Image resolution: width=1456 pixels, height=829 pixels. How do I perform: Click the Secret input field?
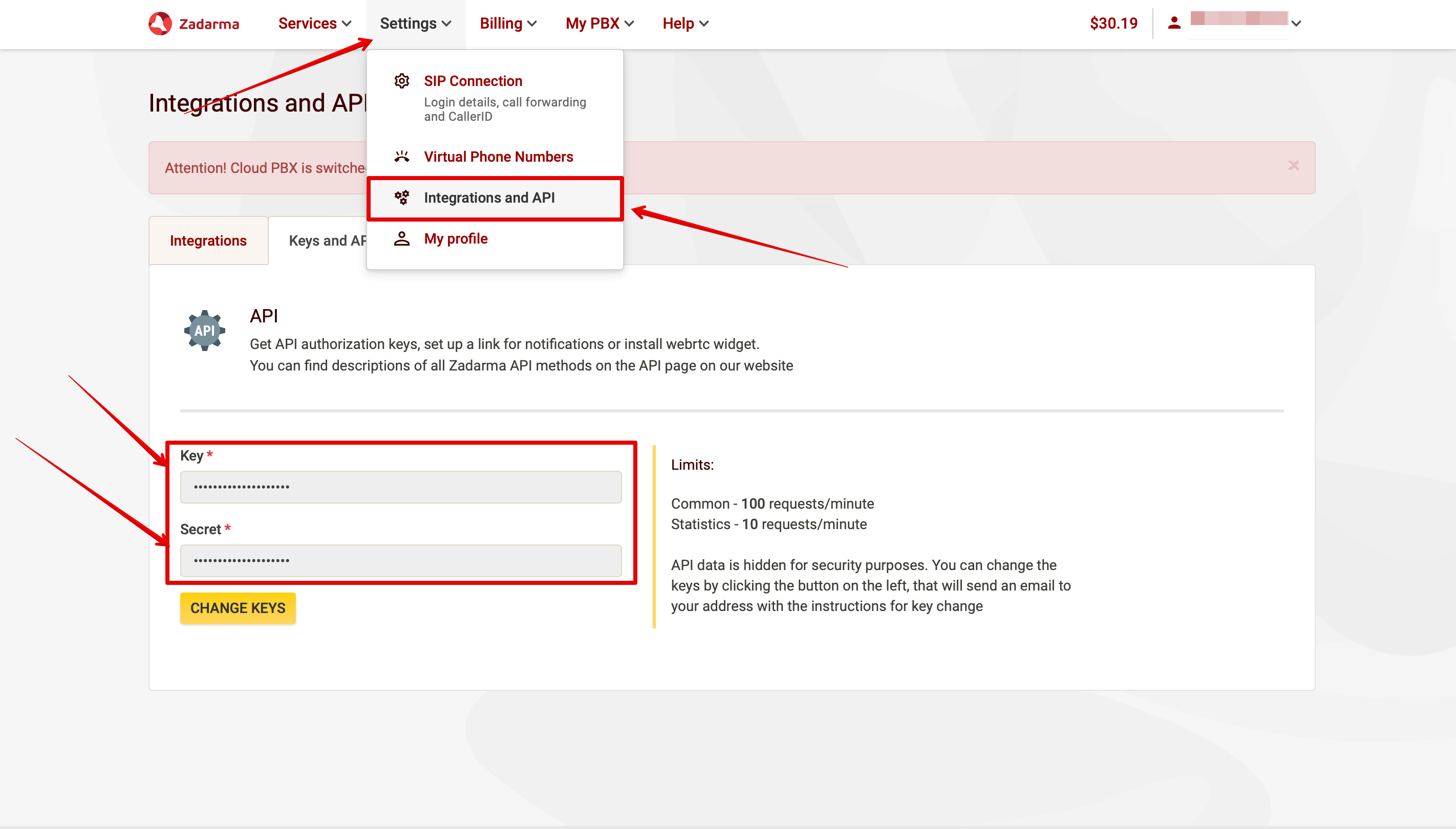coord(400,560)
